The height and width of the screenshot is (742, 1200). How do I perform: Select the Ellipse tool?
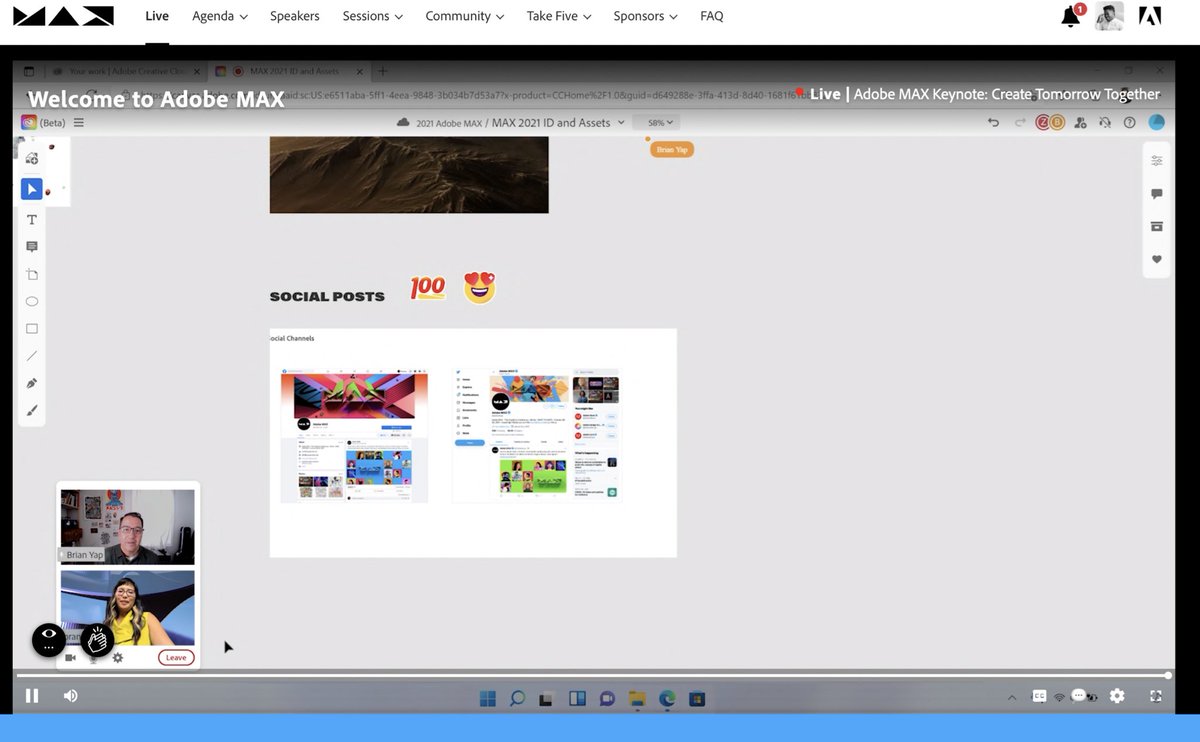pos(32,301)
